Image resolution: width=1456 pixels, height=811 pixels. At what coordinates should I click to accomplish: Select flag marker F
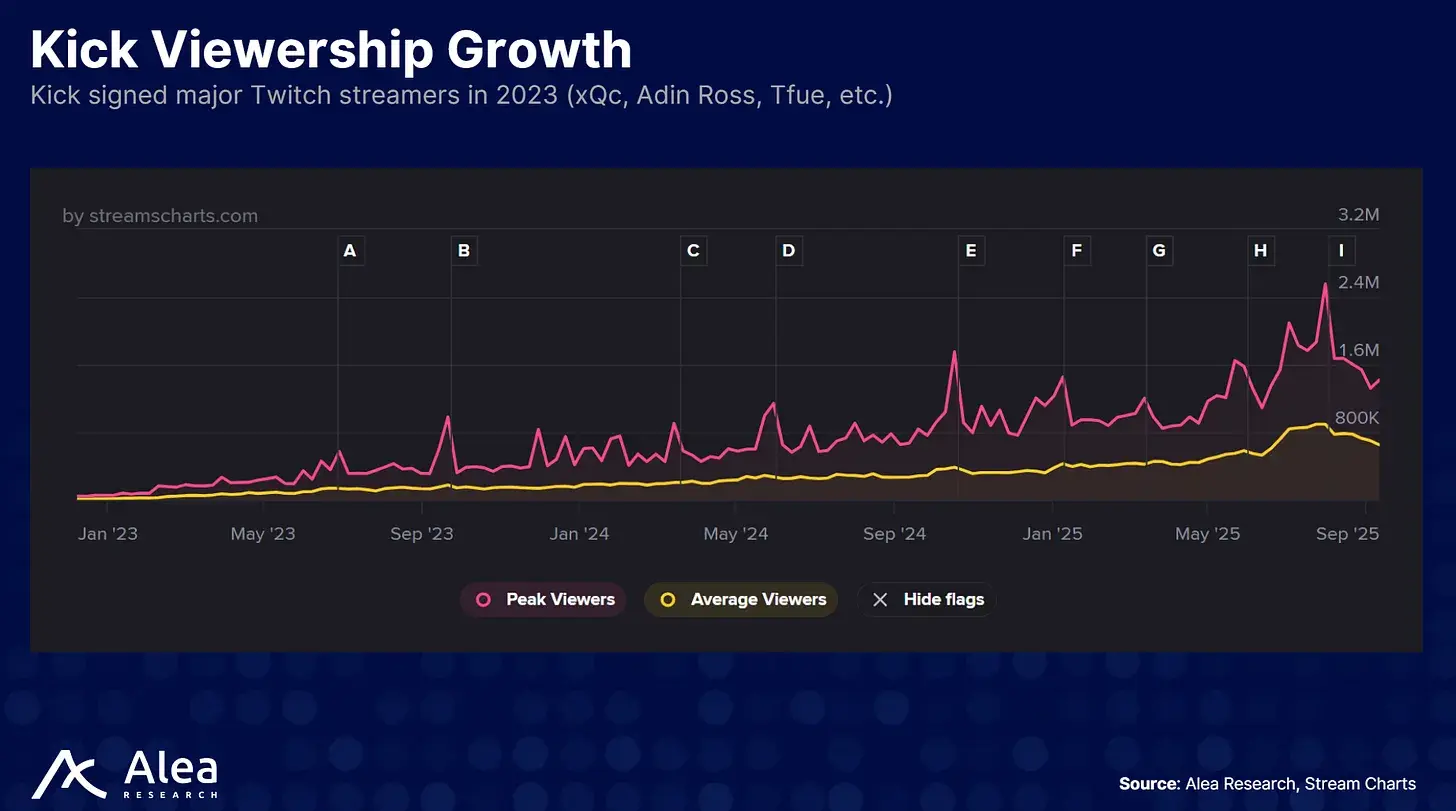[1077, 251]
